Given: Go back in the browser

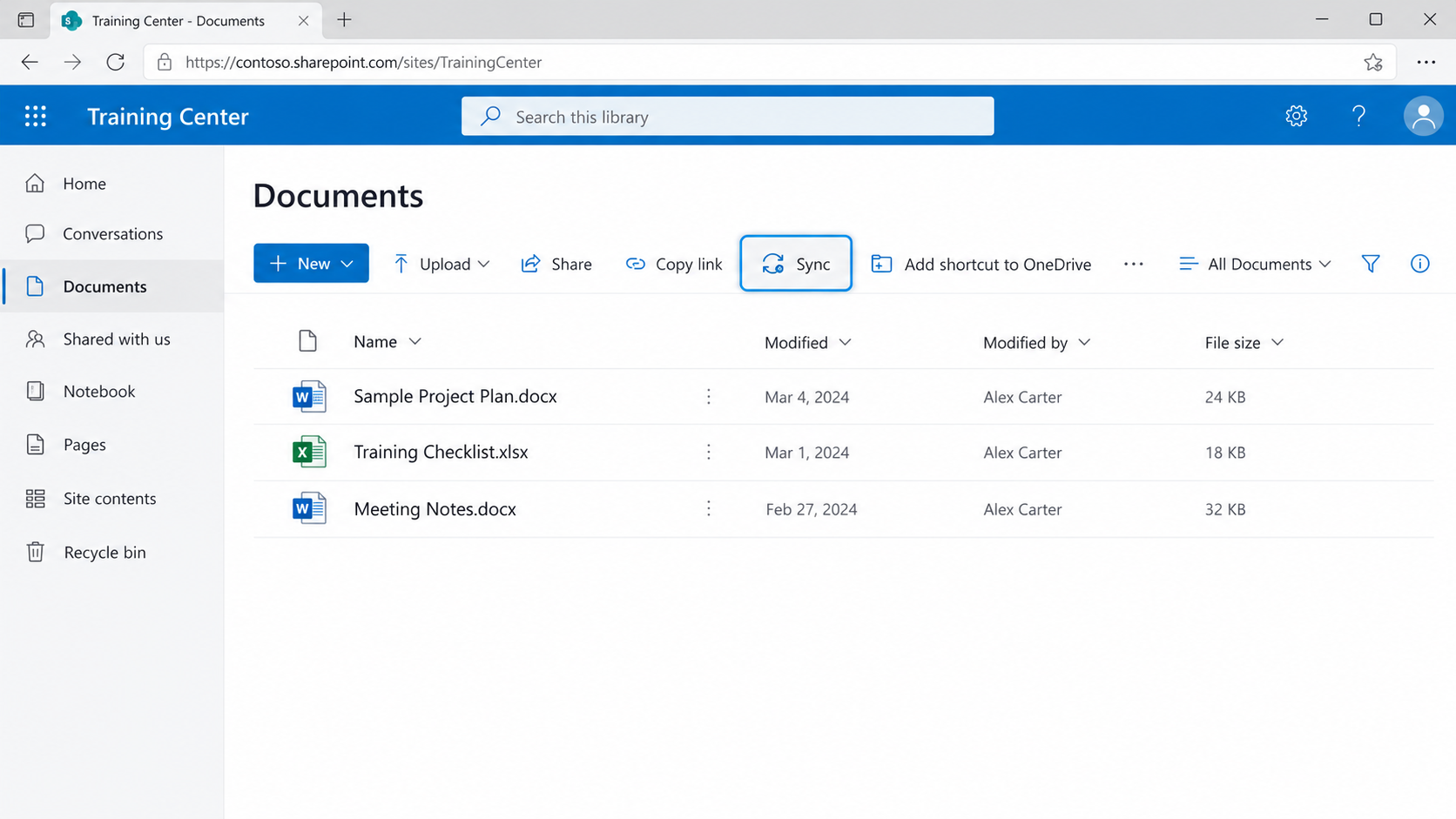Looking at the screenshot, I should [30, 62].
